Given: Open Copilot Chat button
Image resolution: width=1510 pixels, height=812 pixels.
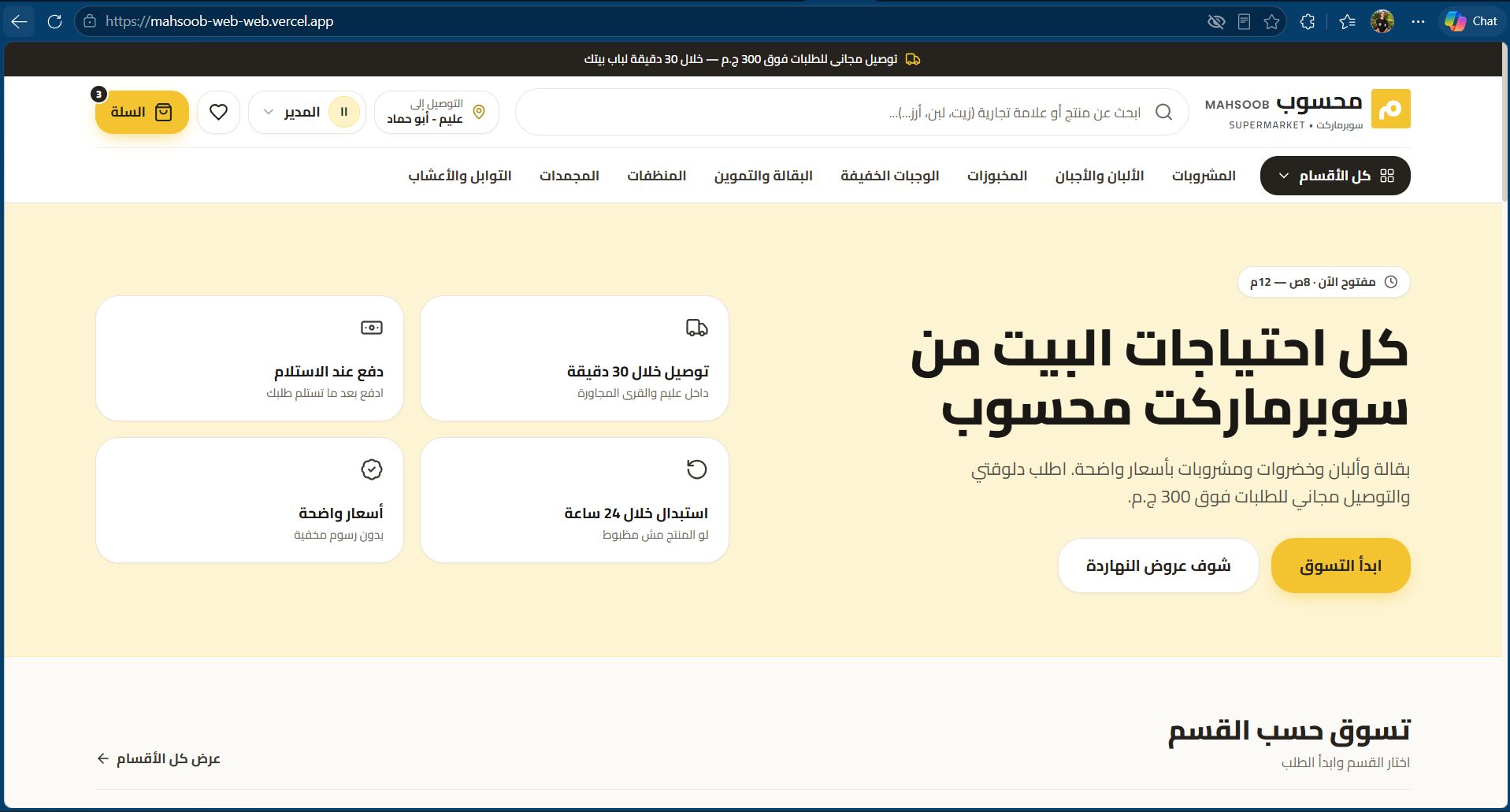Looking at the screenshot, I should click(x=1471, y=21).
